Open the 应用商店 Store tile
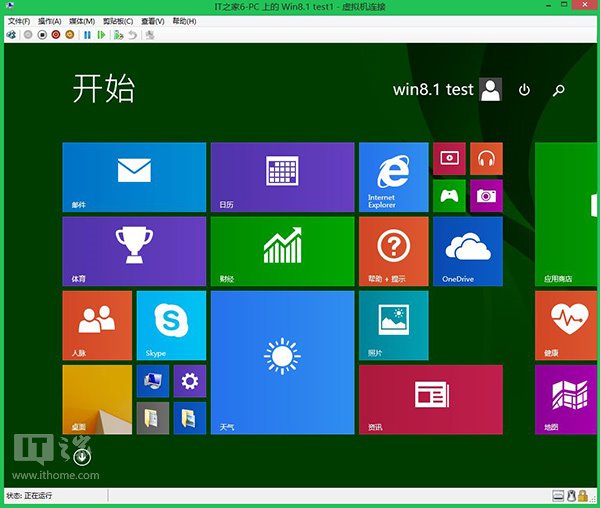This screenshot has height=508, width=600. (x=566, y=214)
